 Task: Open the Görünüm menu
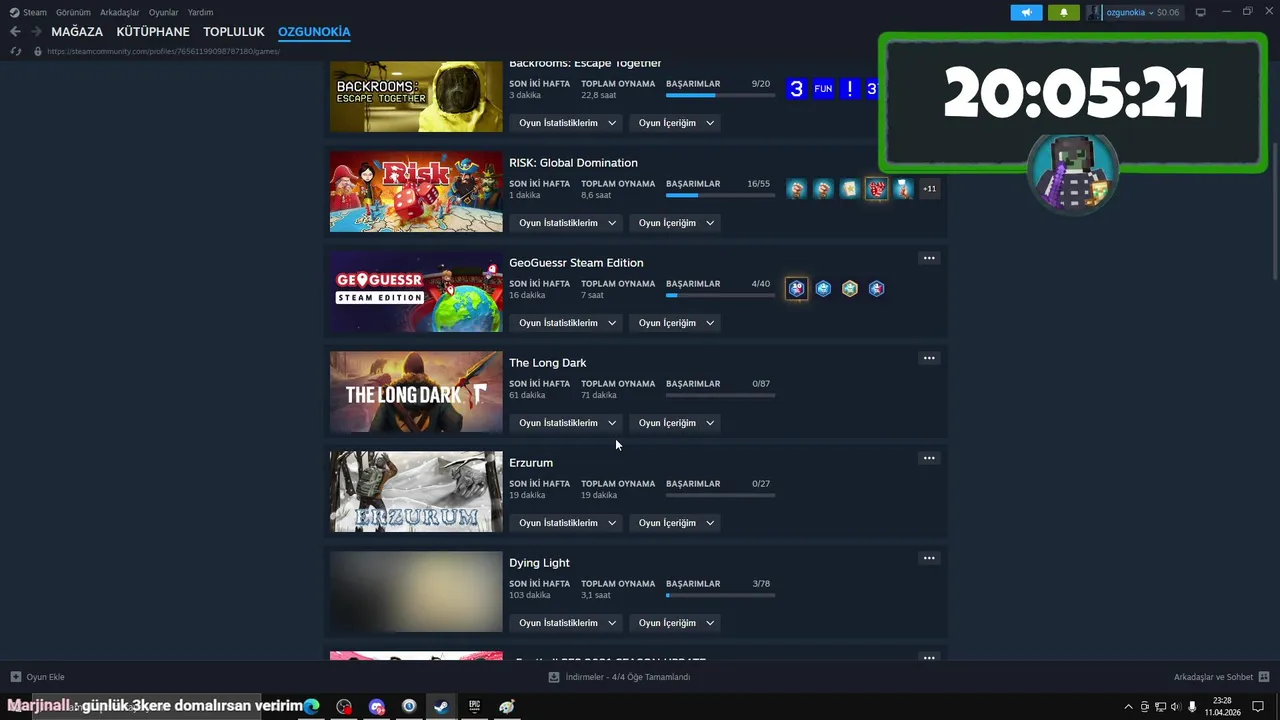click(x=73, y=12)
